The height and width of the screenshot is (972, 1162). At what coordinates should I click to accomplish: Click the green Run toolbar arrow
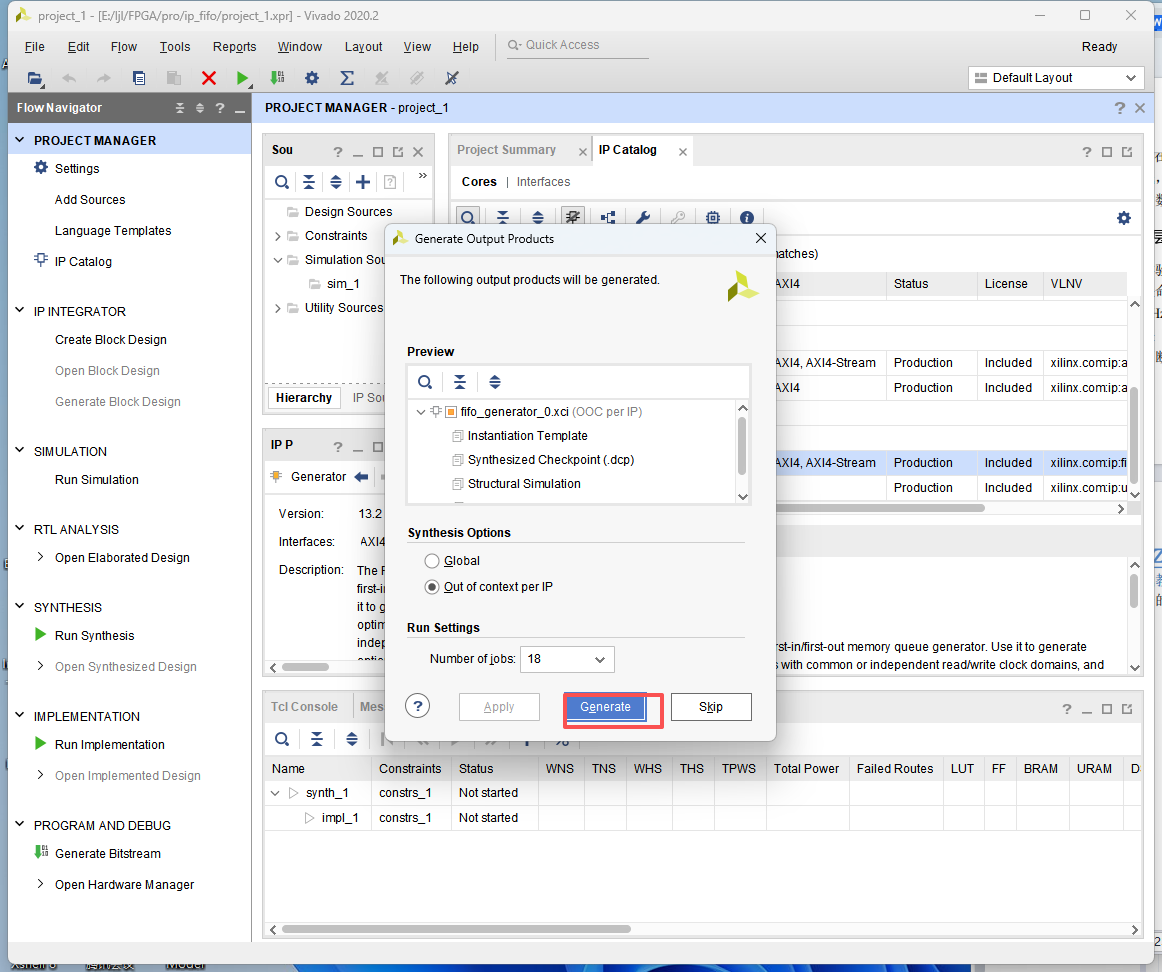click(242, 78)
